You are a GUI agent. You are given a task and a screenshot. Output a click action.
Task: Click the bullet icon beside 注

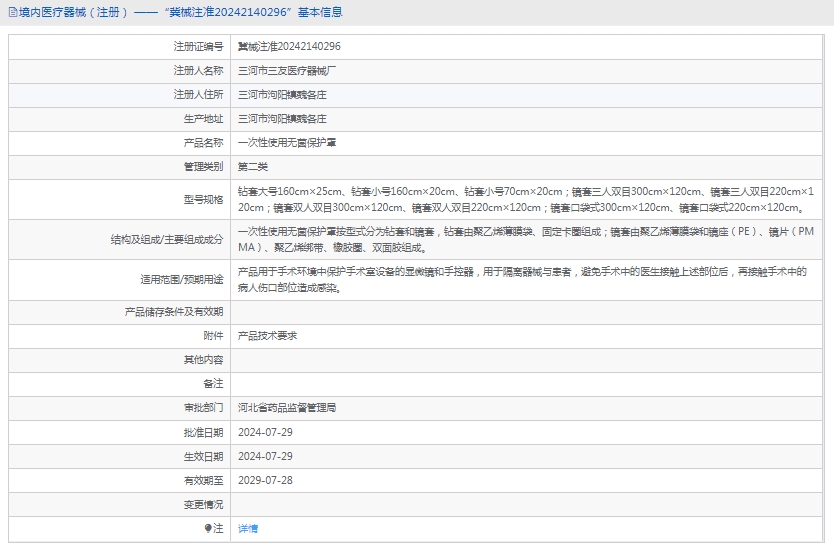coord(208,528)
